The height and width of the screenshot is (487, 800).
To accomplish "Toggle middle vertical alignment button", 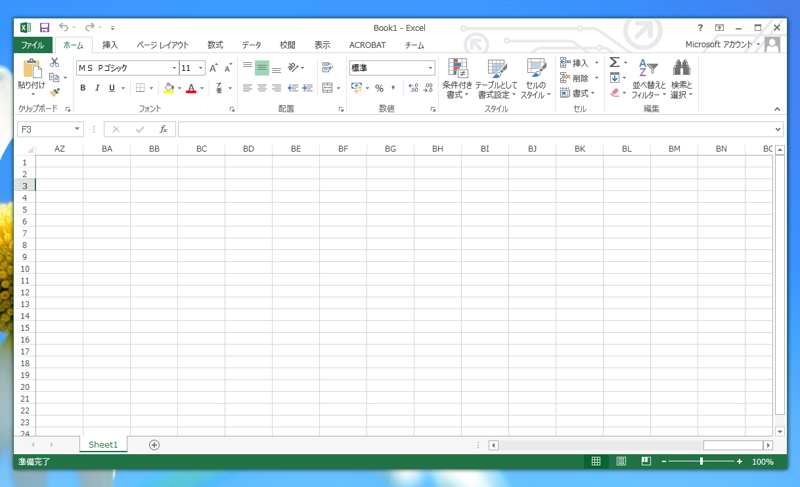I will tap(262, 68).
